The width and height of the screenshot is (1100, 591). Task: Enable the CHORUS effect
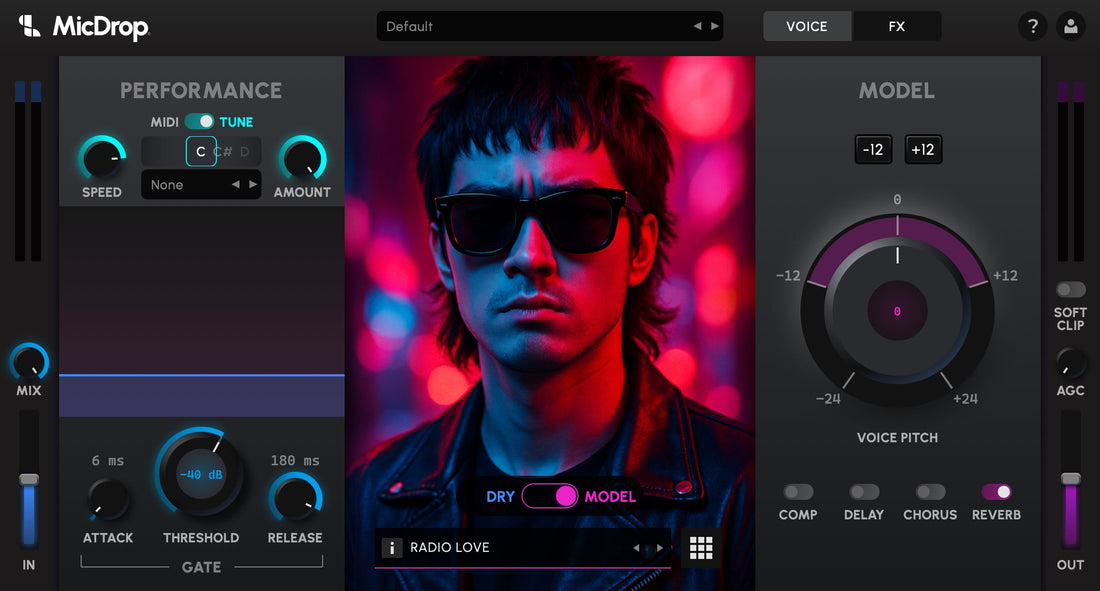(929, 491)
